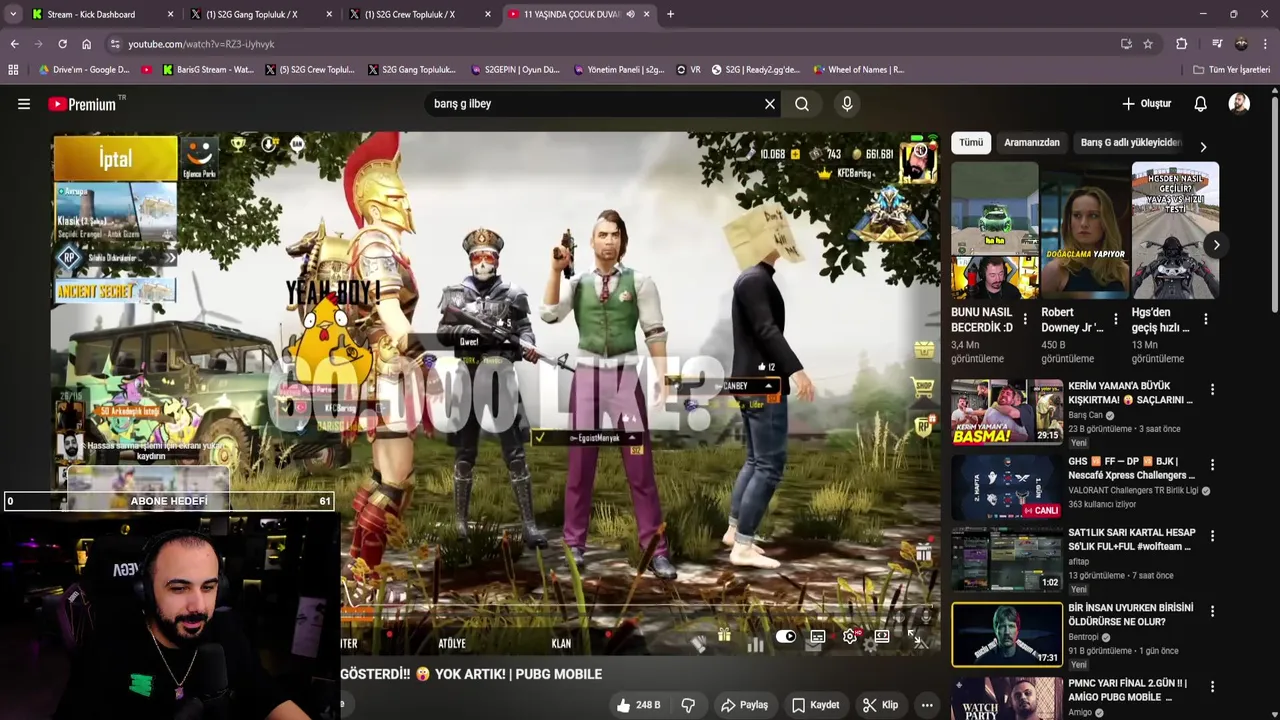The height and width of the screenshot is (720, 1280).
Task: Open Tüm Yer İşaretleri bookmarks folder
Action: pyautogui.click(x=1231, y=70)
